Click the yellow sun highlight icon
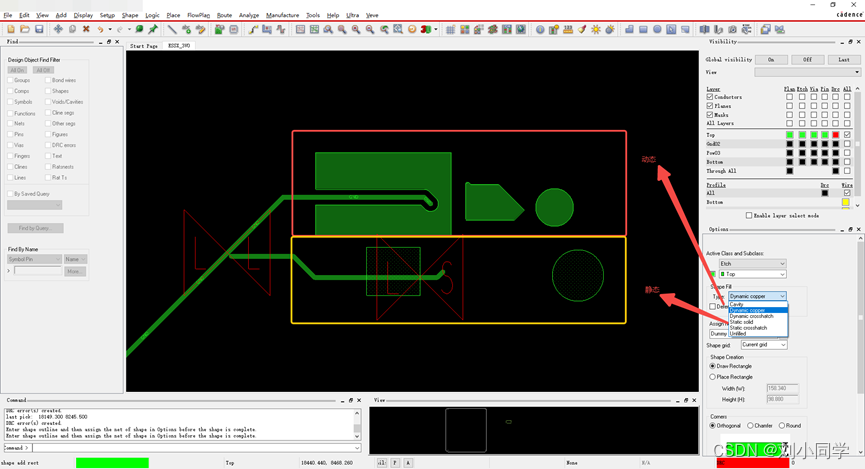The width and height of the screenshot is (865, 469). 596,30
